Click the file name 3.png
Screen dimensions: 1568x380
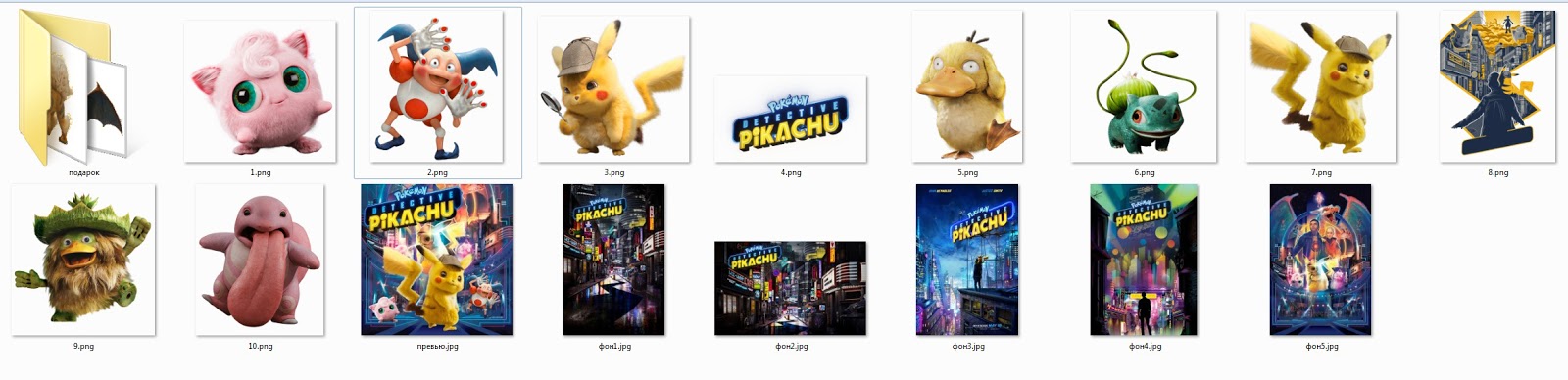pyautogui.click(x=614, y=172)
